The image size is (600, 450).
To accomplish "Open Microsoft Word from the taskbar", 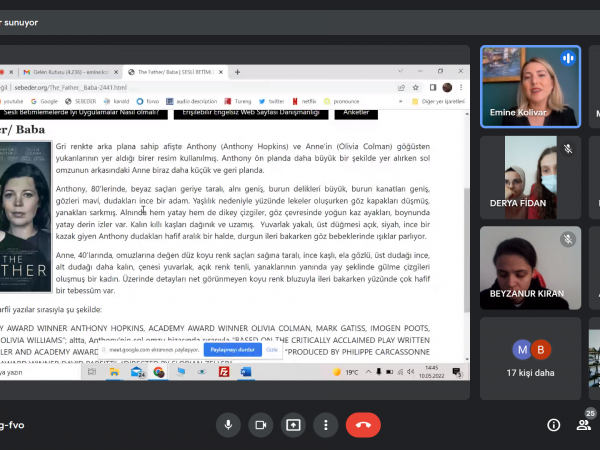I will 246,372.
